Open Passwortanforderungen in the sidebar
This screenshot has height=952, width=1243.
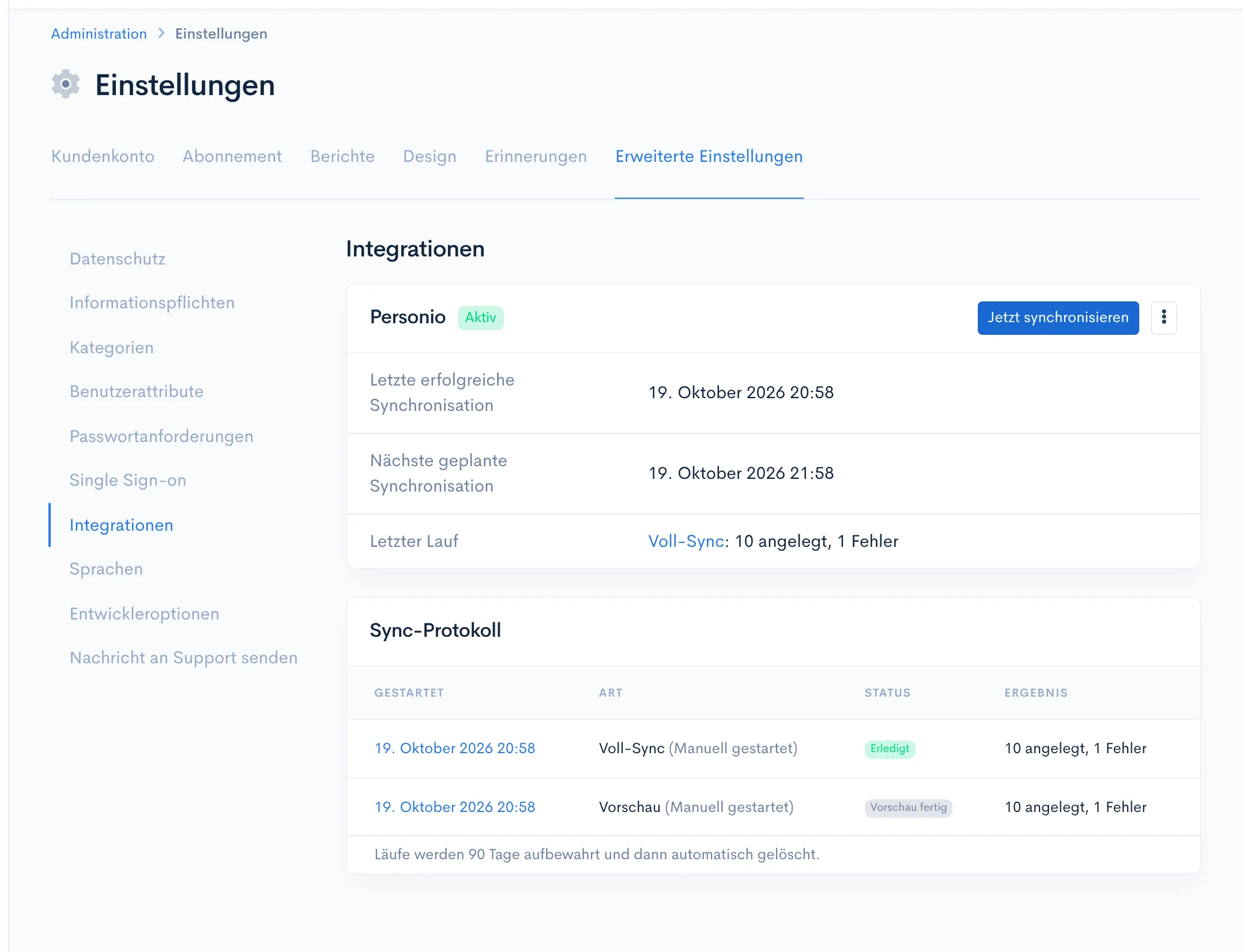[x=161, y=436]
